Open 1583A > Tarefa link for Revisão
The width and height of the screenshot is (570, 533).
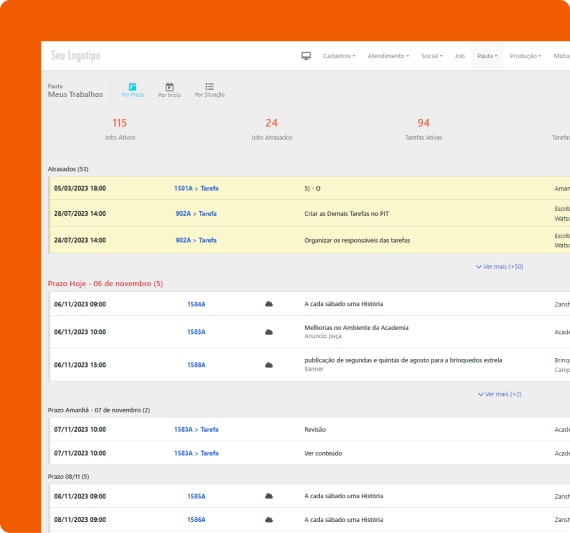tap(196, 429)
